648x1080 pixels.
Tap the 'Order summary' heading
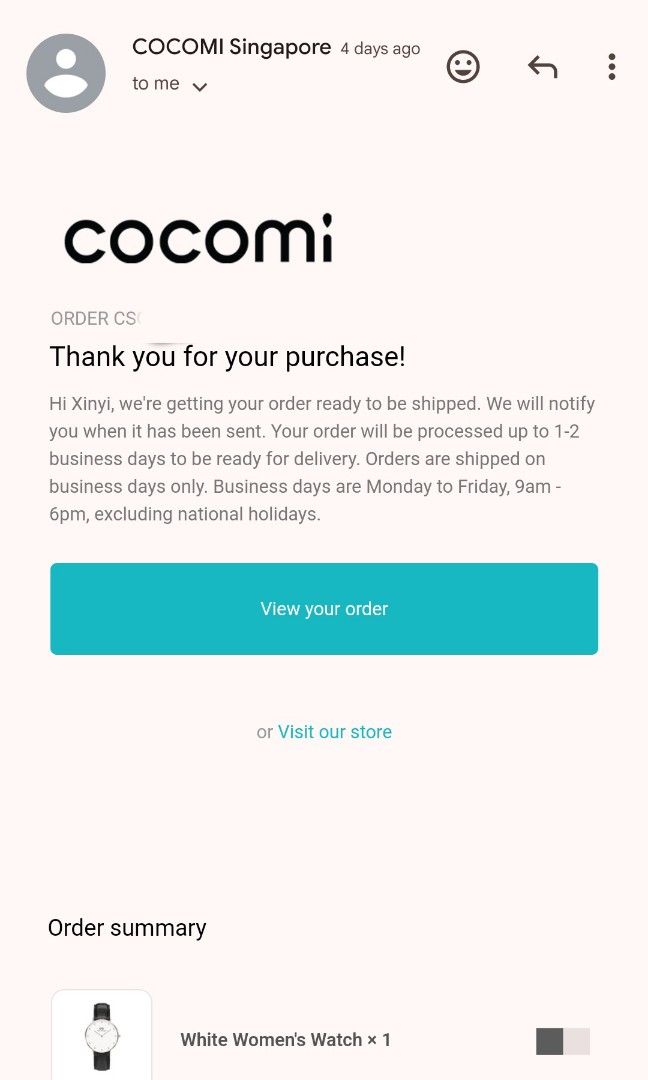coord(127,928)
